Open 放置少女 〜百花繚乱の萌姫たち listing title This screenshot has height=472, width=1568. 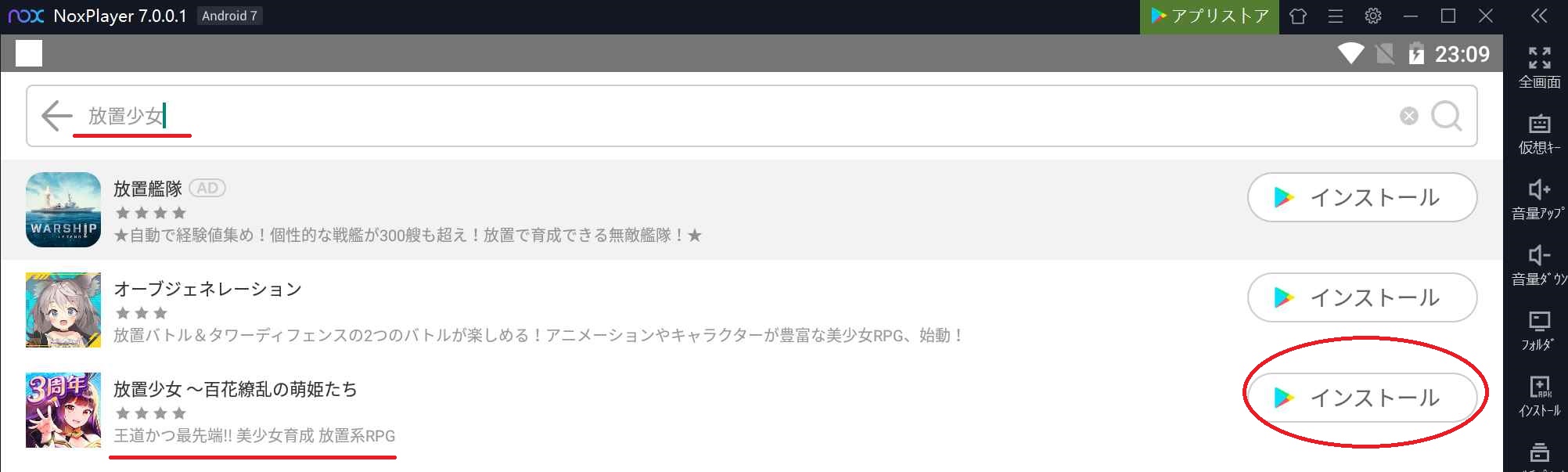[236, 389]
